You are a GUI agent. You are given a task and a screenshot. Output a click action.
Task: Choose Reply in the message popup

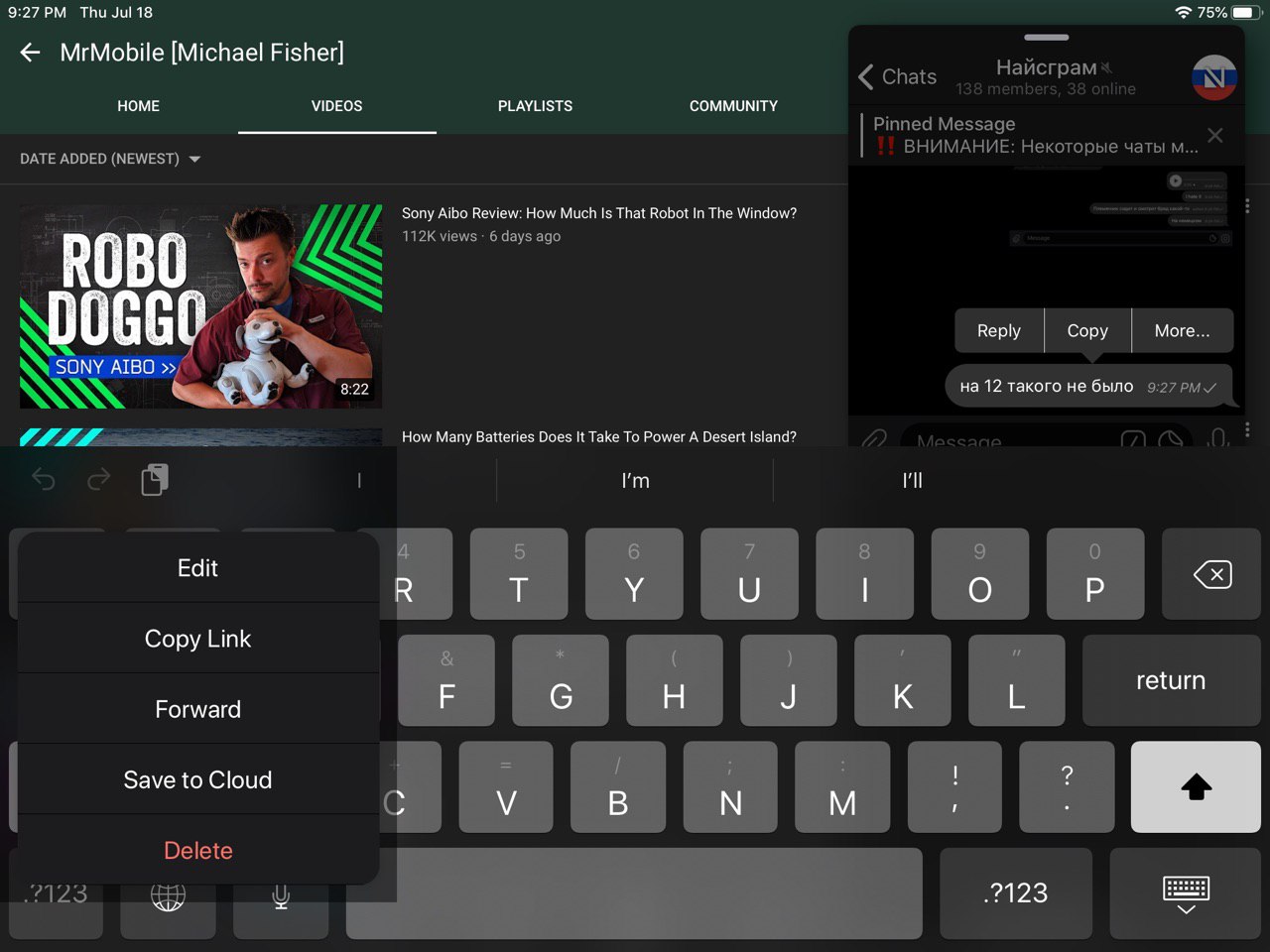pos(998,331)
